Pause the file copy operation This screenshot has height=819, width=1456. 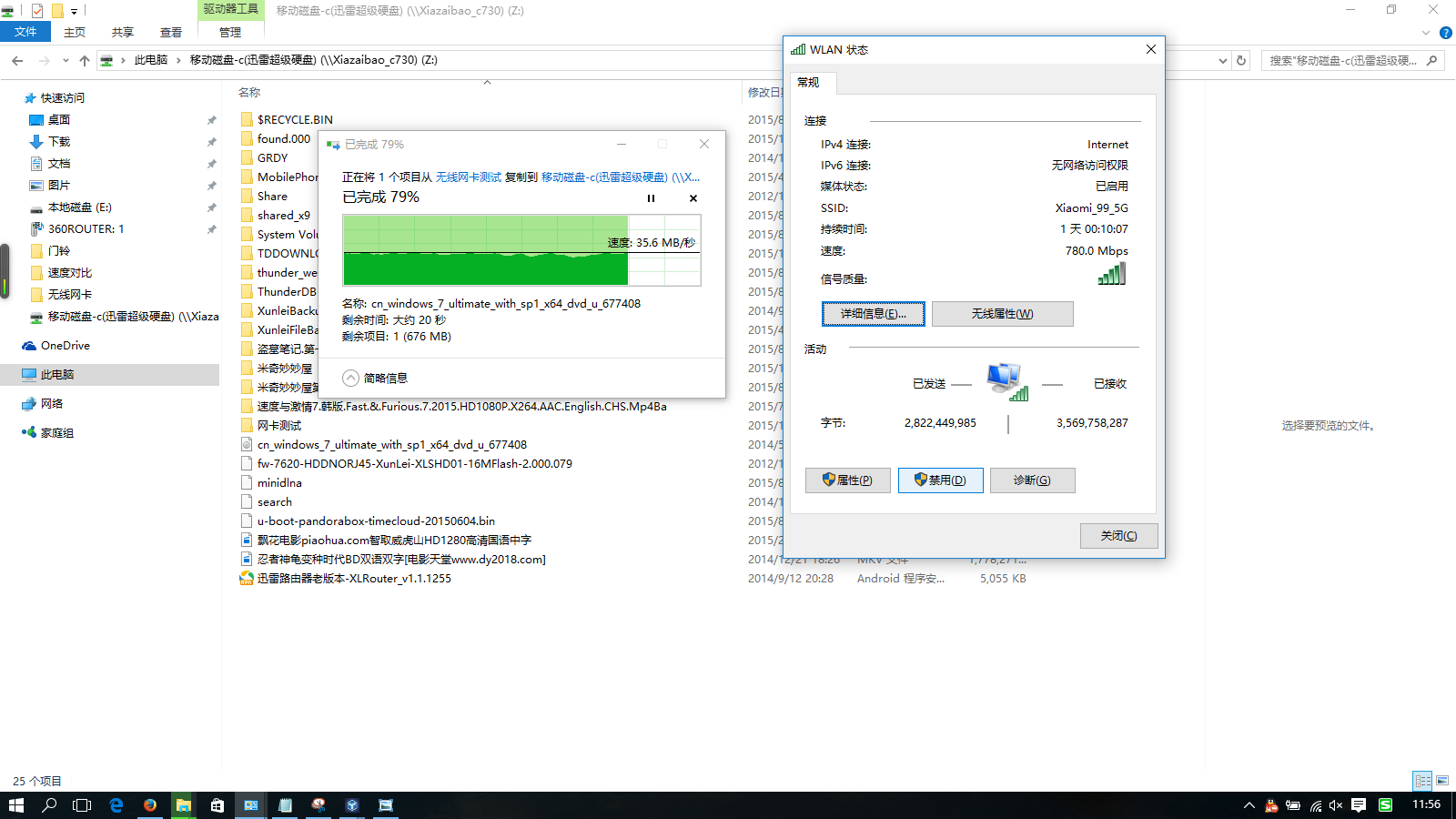click(651, 198)
